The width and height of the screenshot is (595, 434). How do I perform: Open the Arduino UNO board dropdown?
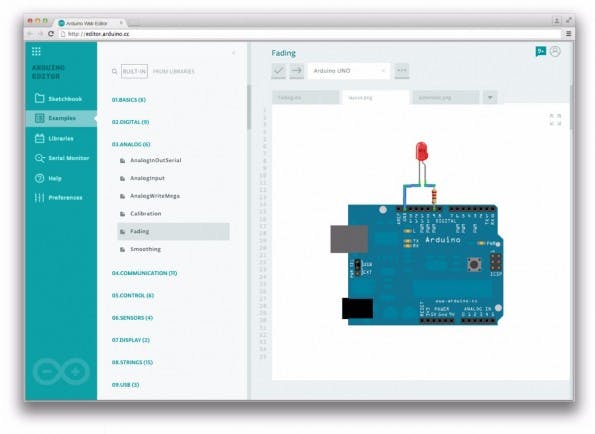point(349,71)
